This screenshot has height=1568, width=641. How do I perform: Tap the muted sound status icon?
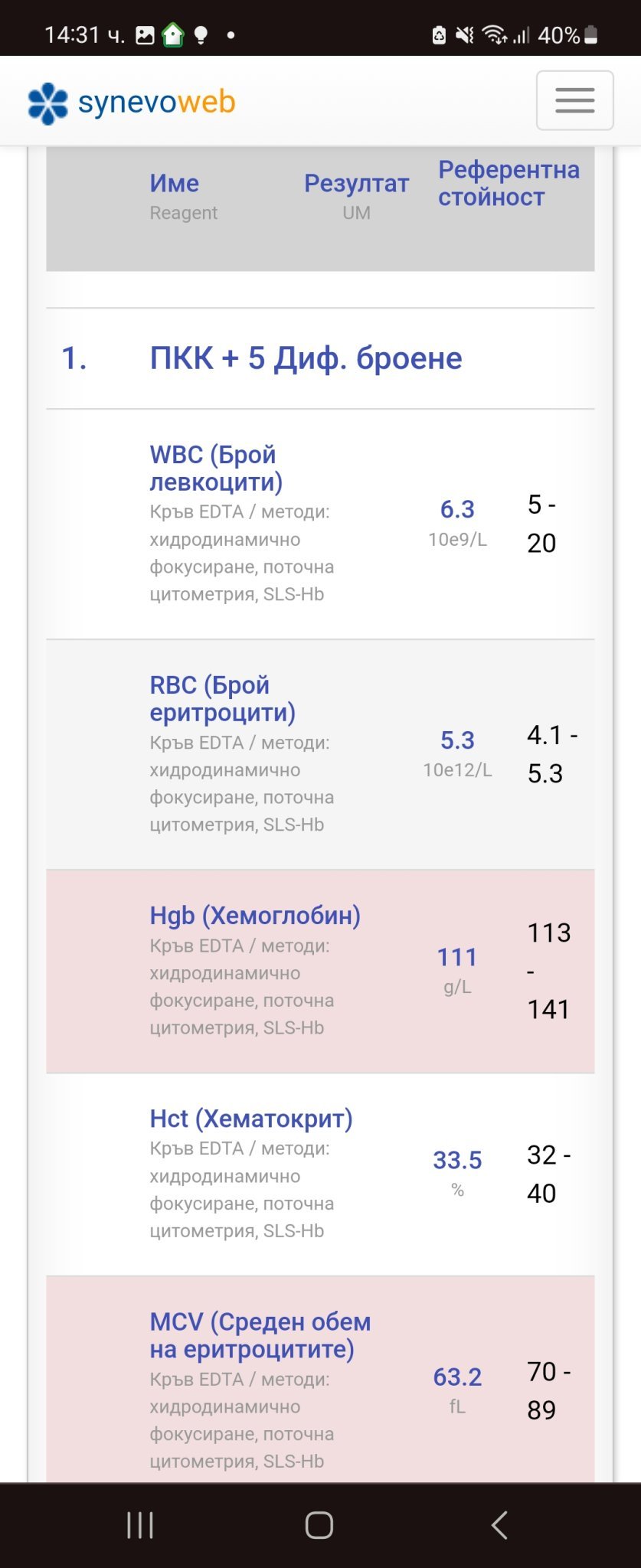pyautogui.click(x=464, y=35)
